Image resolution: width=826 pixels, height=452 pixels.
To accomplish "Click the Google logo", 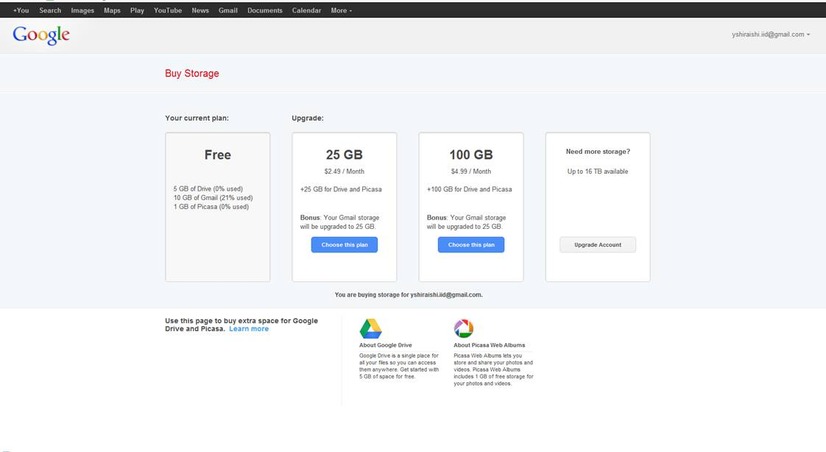I will [41, 35].
